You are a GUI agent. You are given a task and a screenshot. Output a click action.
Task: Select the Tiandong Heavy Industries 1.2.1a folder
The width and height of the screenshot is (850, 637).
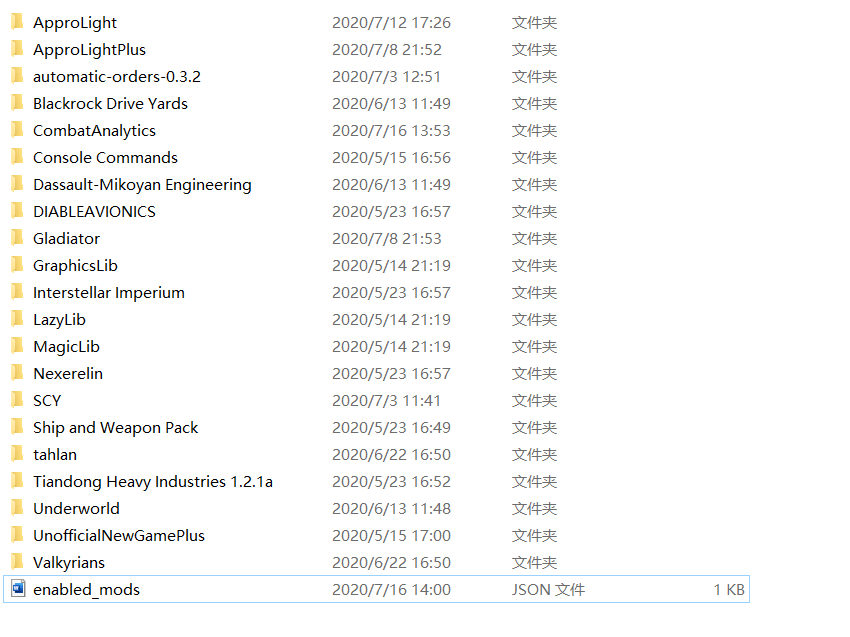(x=152, y=481)
